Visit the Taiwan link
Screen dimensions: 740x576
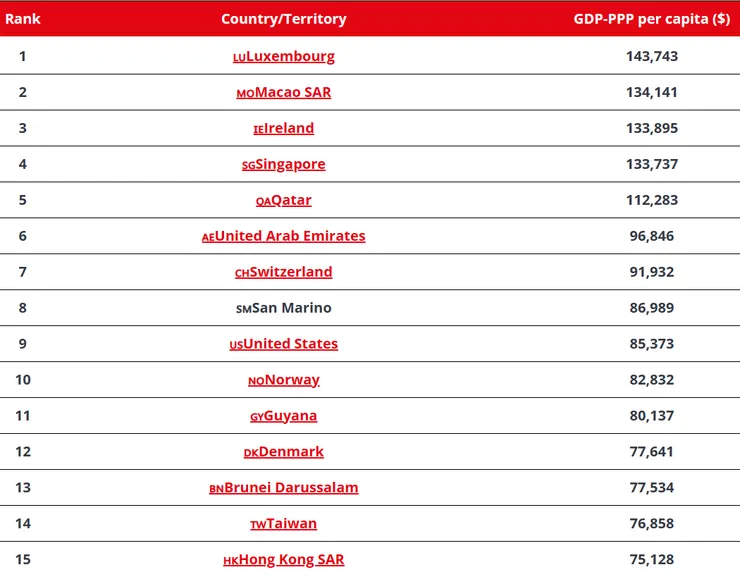284,523
